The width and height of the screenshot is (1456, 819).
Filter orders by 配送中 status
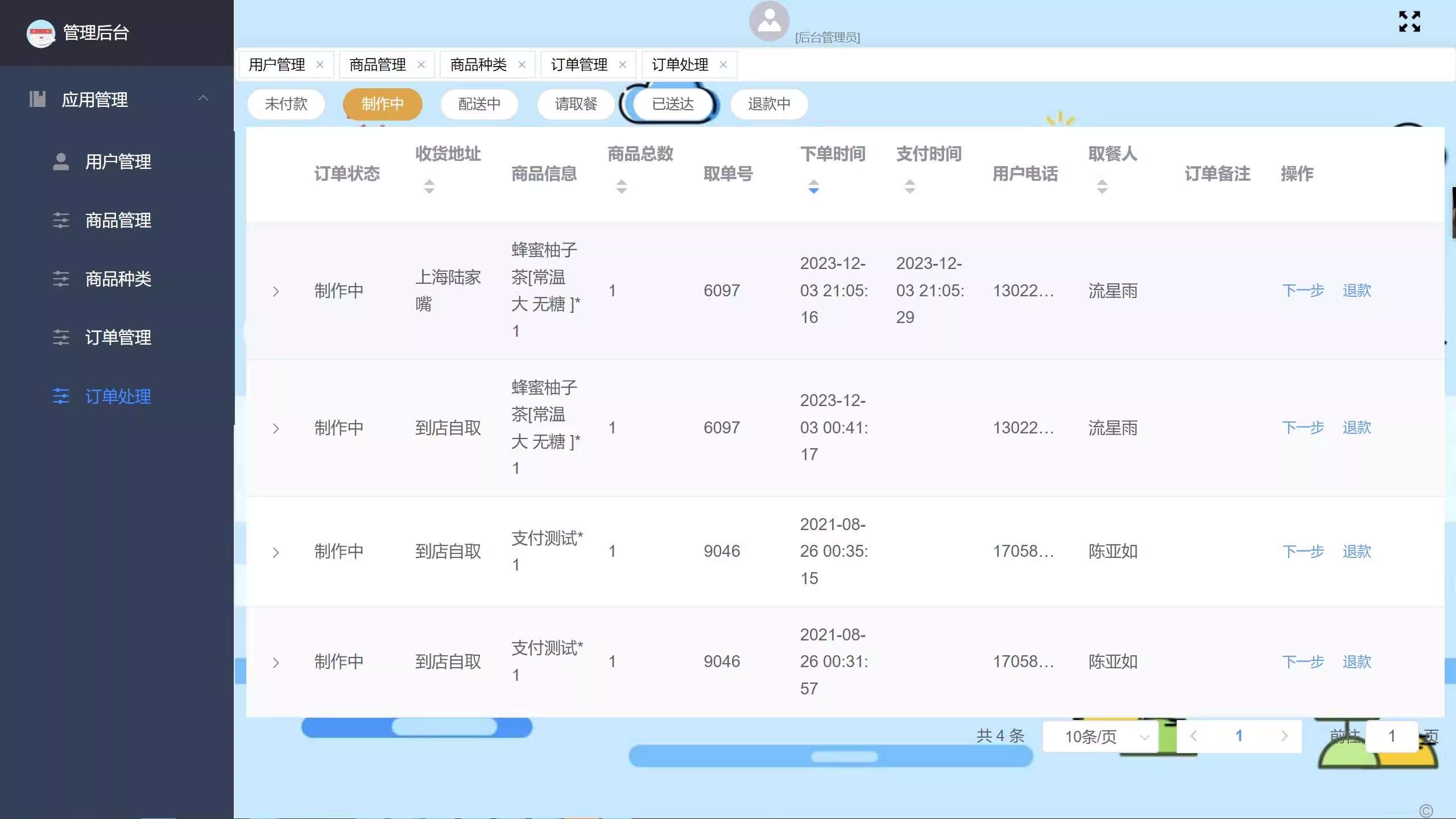(479, 104)
